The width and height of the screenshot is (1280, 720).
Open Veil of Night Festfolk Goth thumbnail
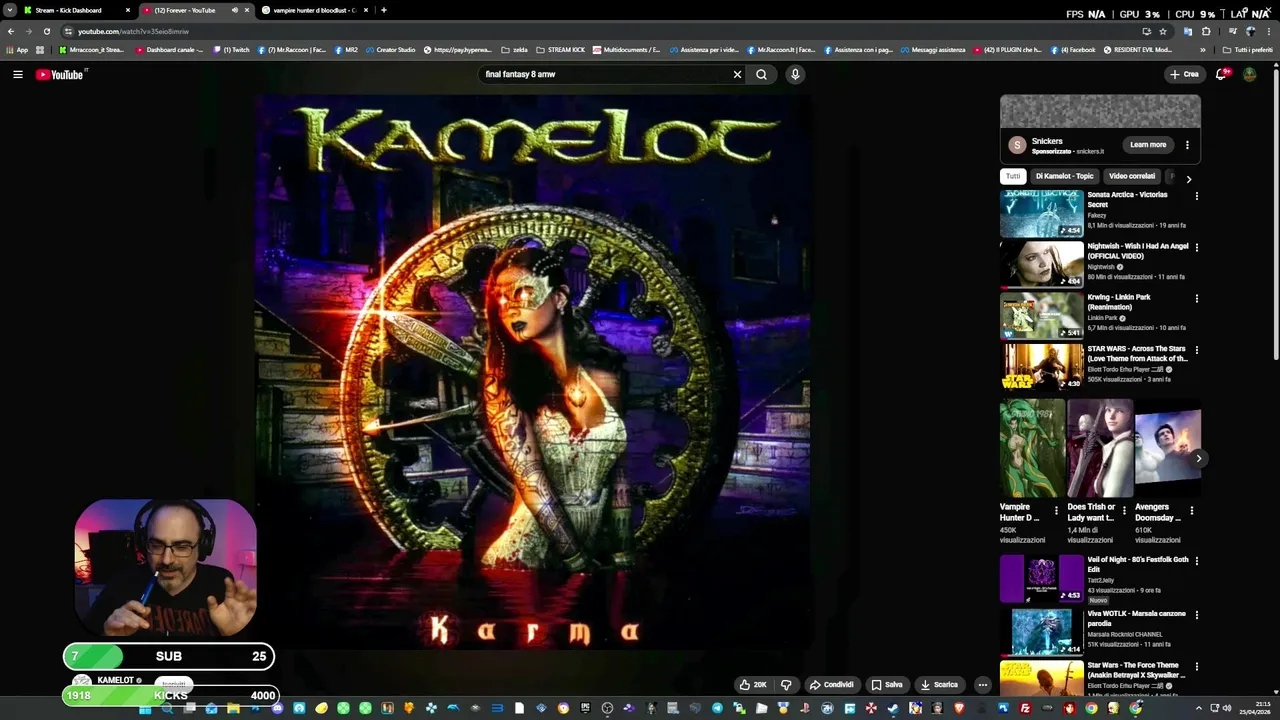tap(1042, 578)
